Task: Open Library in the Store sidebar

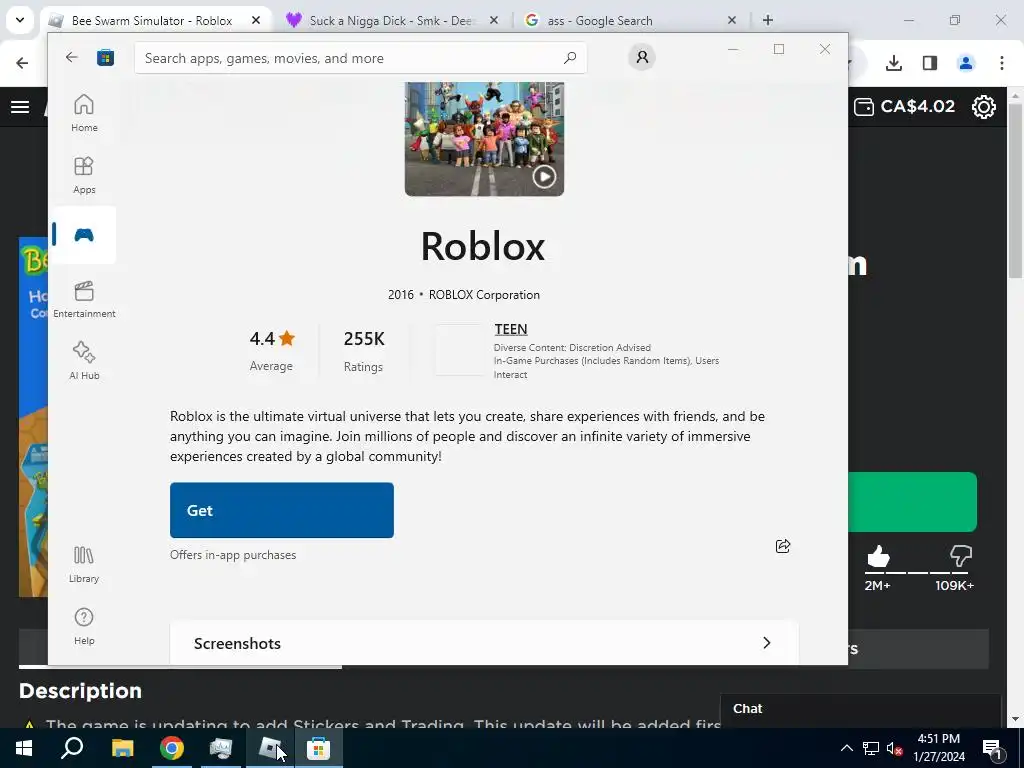Action: tap(84, 564)
